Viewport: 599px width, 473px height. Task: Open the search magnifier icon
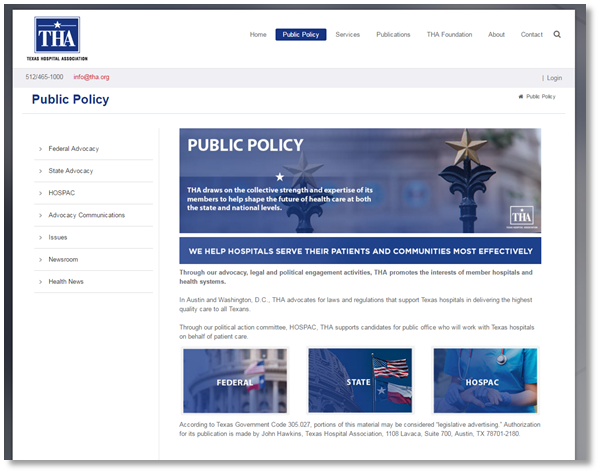coord(557,34)
